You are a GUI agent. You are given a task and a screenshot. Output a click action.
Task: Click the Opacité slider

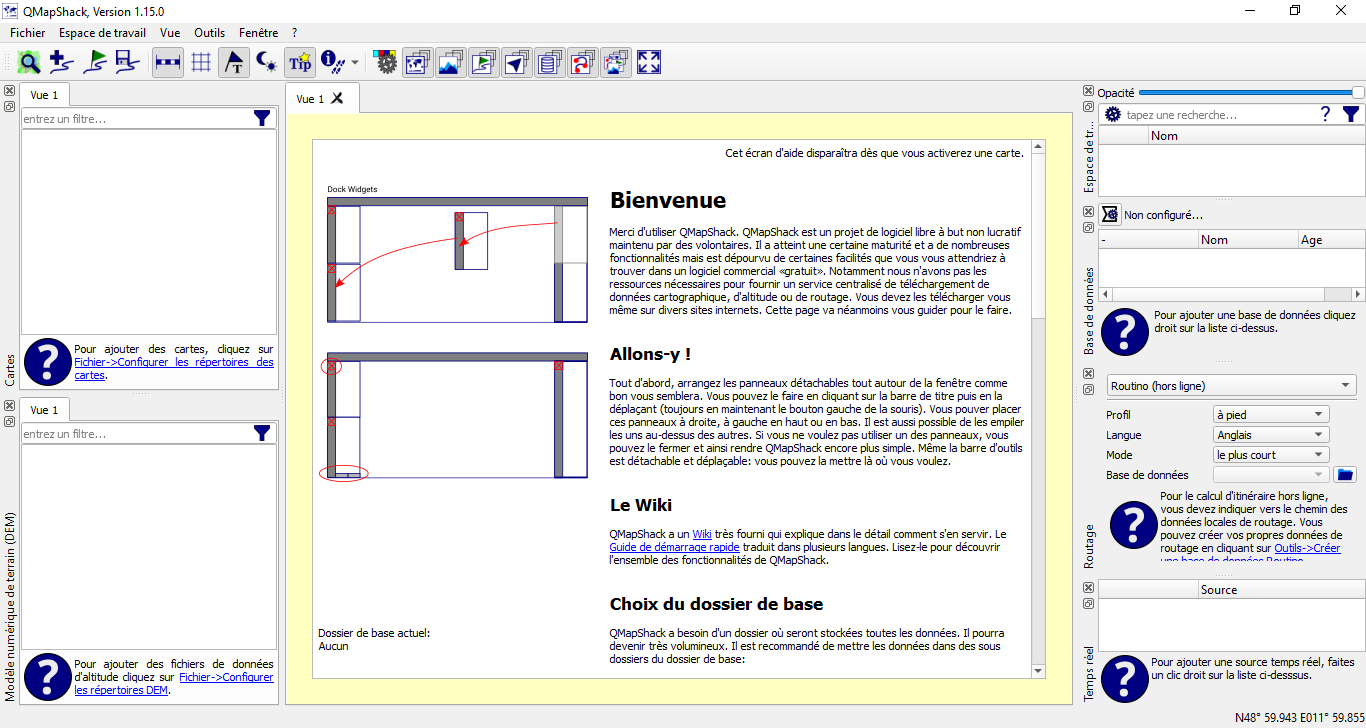(x=1250, y=92)
